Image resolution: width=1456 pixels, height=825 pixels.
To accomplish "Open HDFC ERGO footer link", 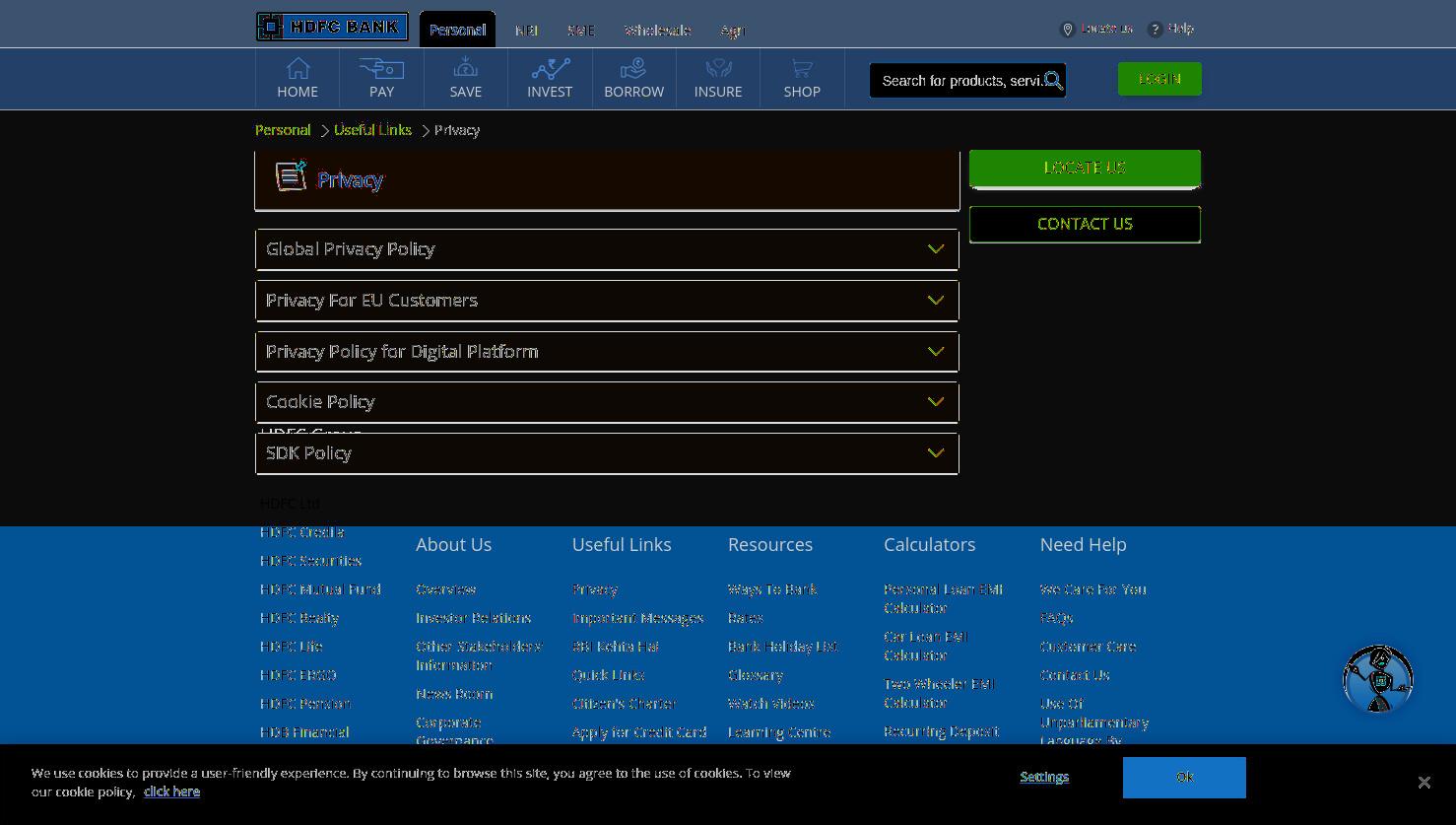I will [x=298, y=675].
